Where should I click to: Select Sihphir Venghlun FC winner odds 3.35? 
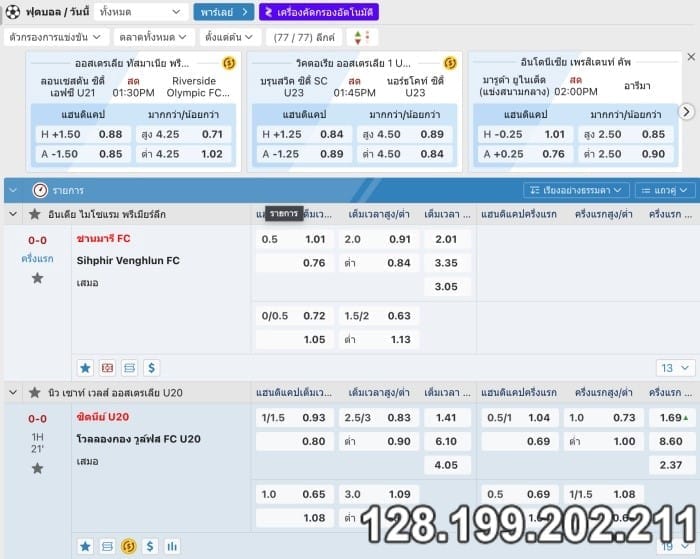click(447, 263)
